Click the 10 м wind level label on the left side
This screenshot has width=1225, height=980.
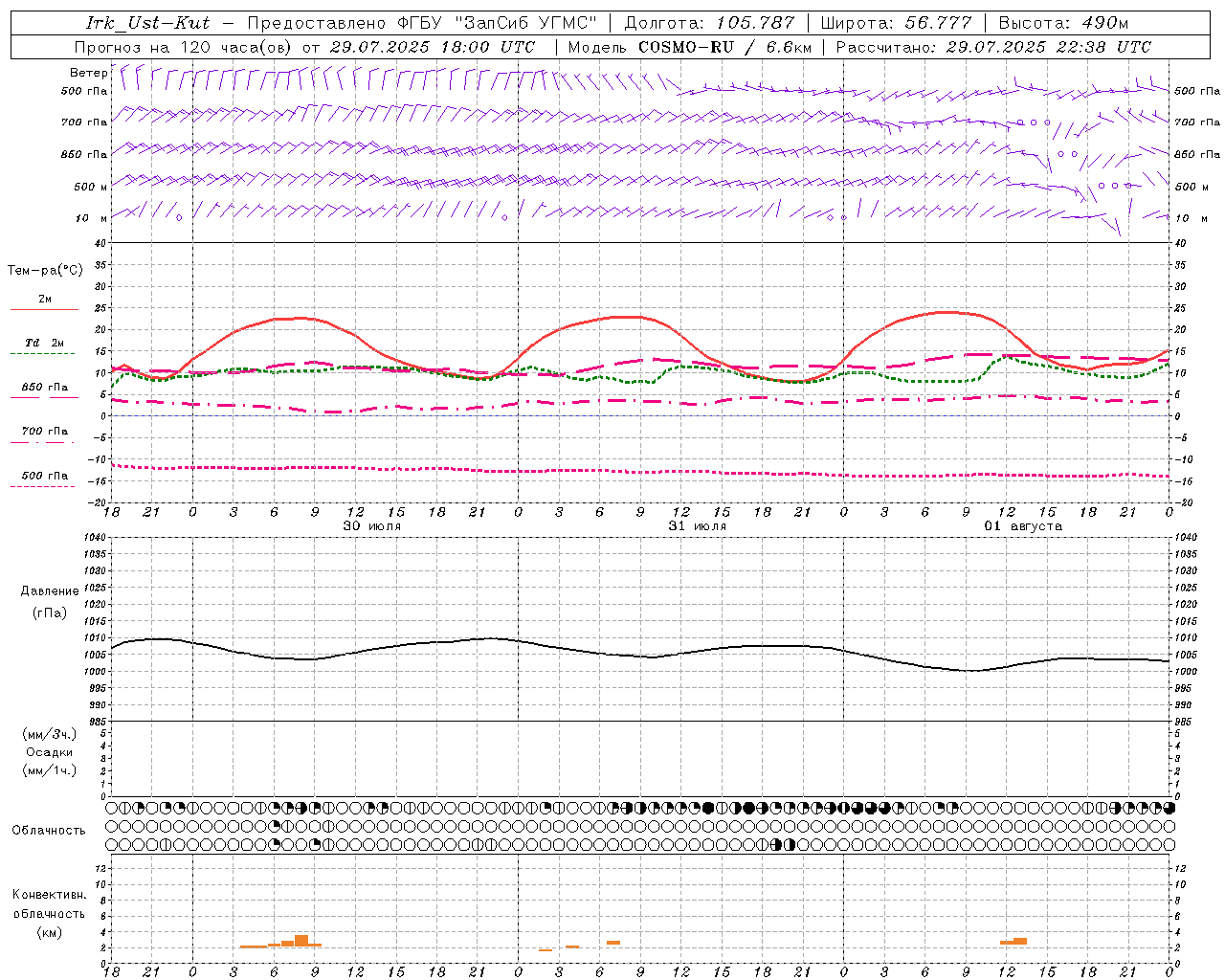click(x=92, y=219)
